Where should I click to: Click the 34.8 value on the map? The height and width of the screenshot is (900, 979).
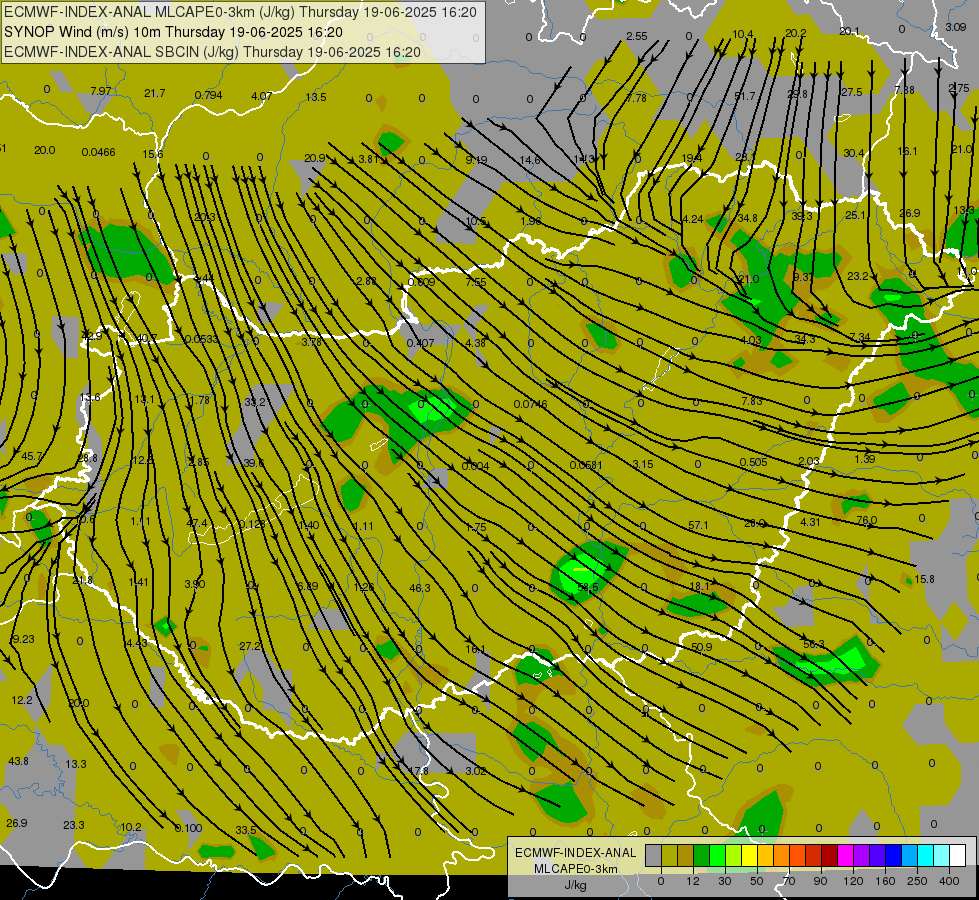click(x=747, y=218)
